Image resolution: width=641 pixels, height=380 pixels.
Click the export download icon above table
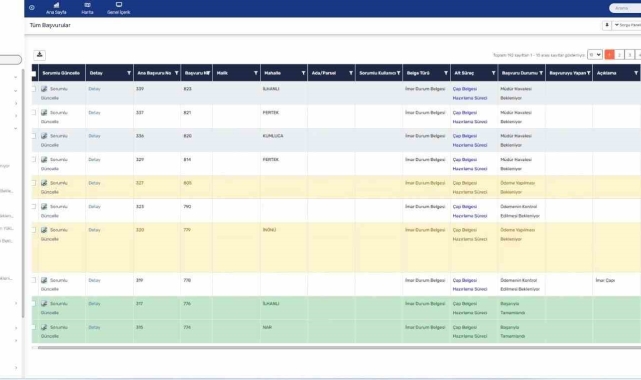tap(39, 55)
